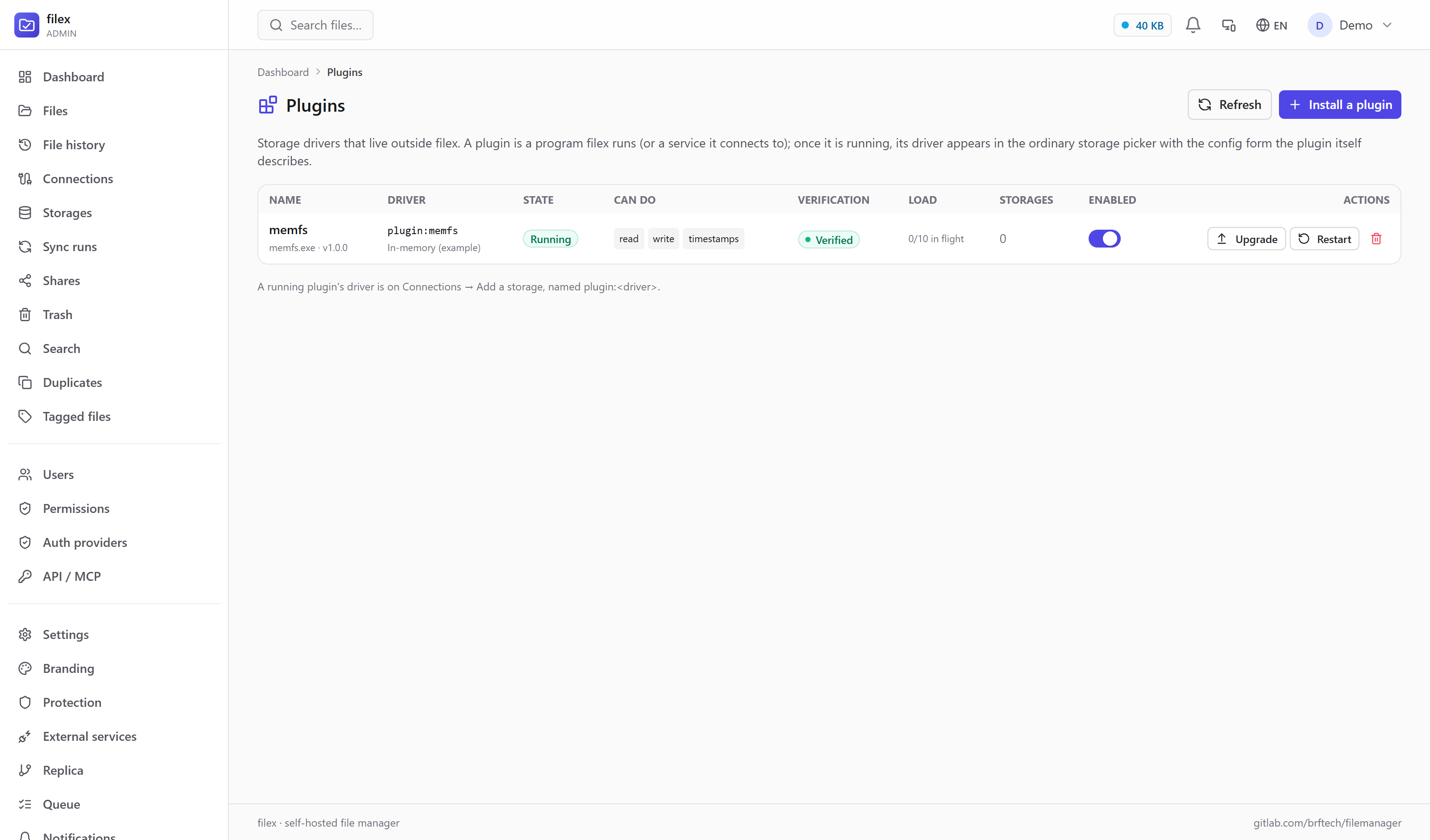Viewport: 1430px width, 840px height.
Task: Click the VERIFICATION column header
Action: click(x=833, y=200)
